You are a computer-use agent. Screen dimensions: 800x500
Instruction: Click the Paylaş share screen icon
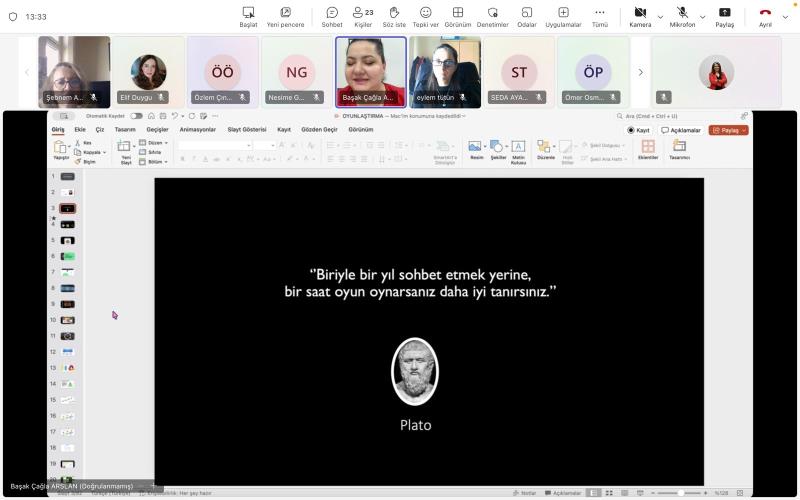[x=724, y=16]
